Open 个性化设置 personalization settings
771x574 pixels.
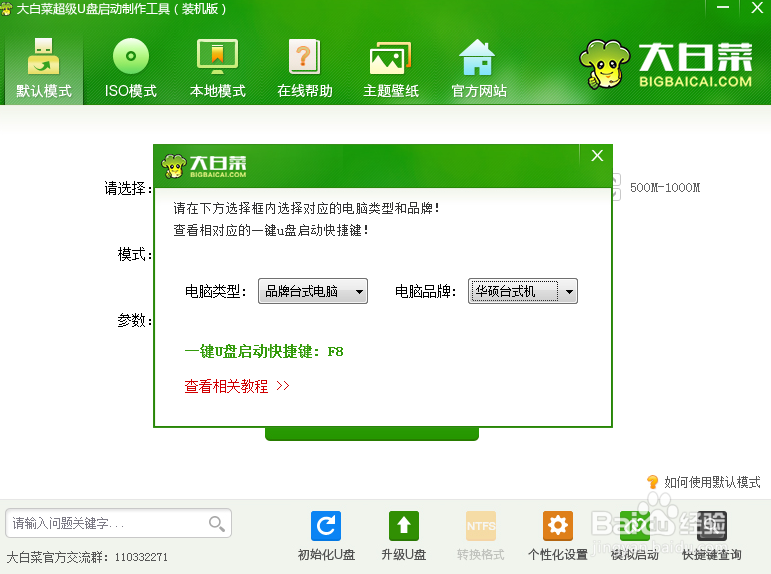coord(558,536)
